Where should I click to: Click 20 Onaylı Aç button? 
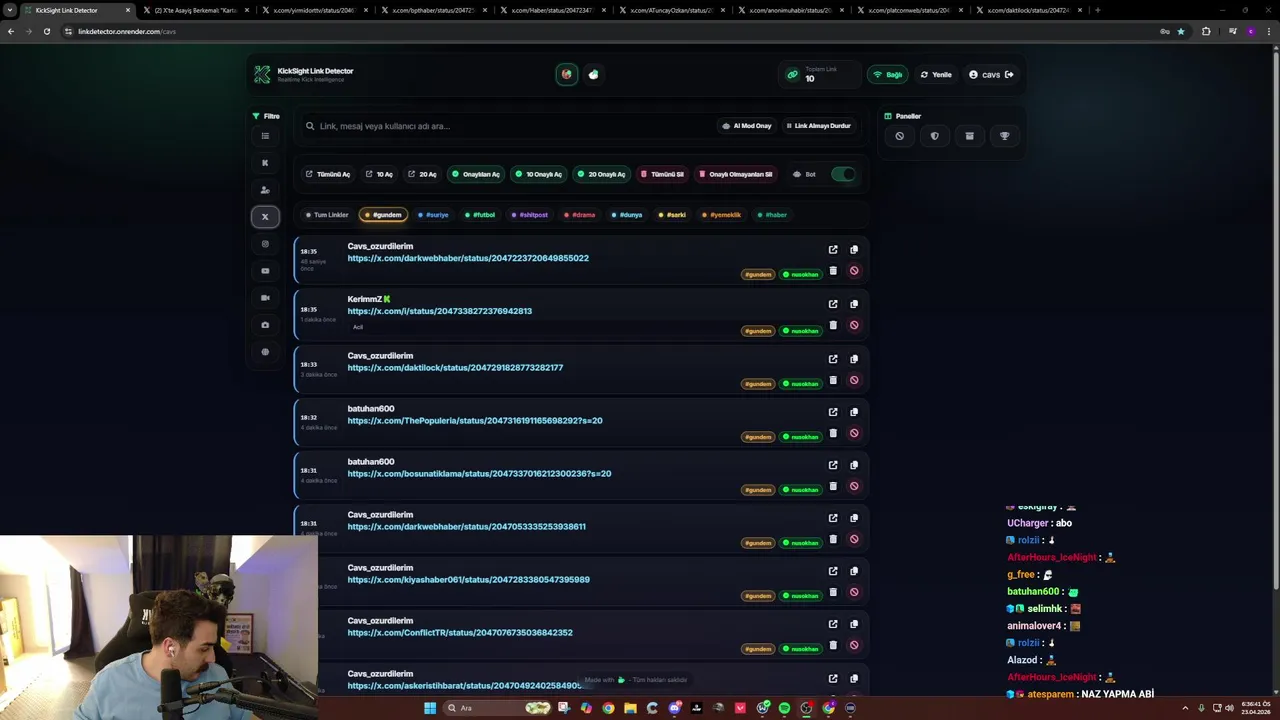(x=601, y=174)
